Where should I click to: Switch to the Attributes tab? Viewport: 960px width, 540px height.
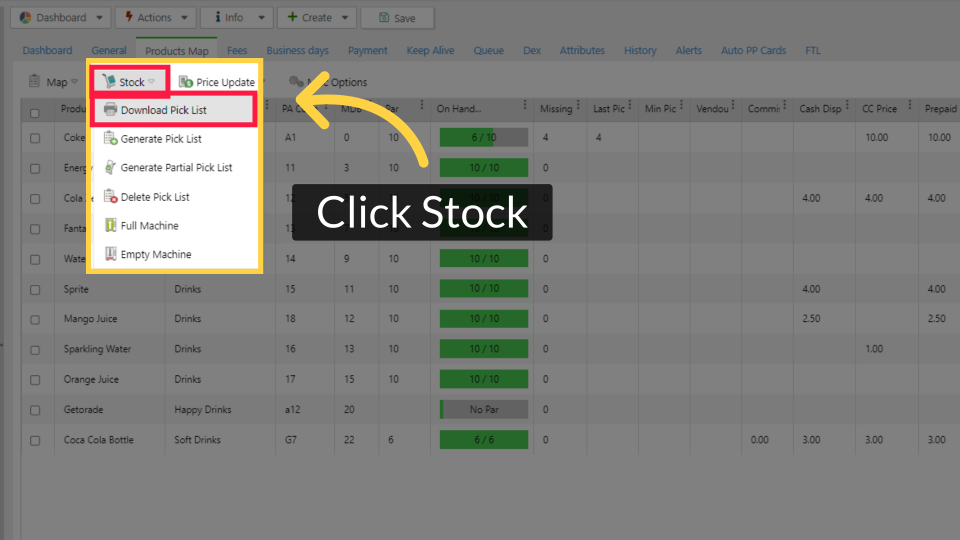pyautogui.click(x=582, y=50)
